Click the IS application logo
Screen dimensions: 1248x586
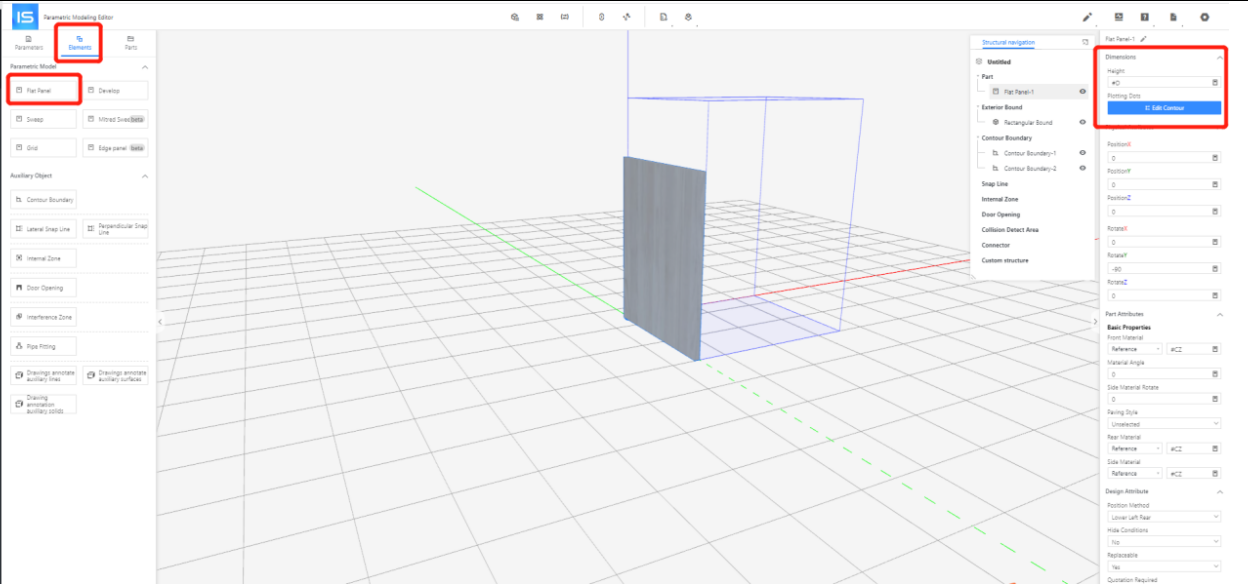[x=25, y=17]
